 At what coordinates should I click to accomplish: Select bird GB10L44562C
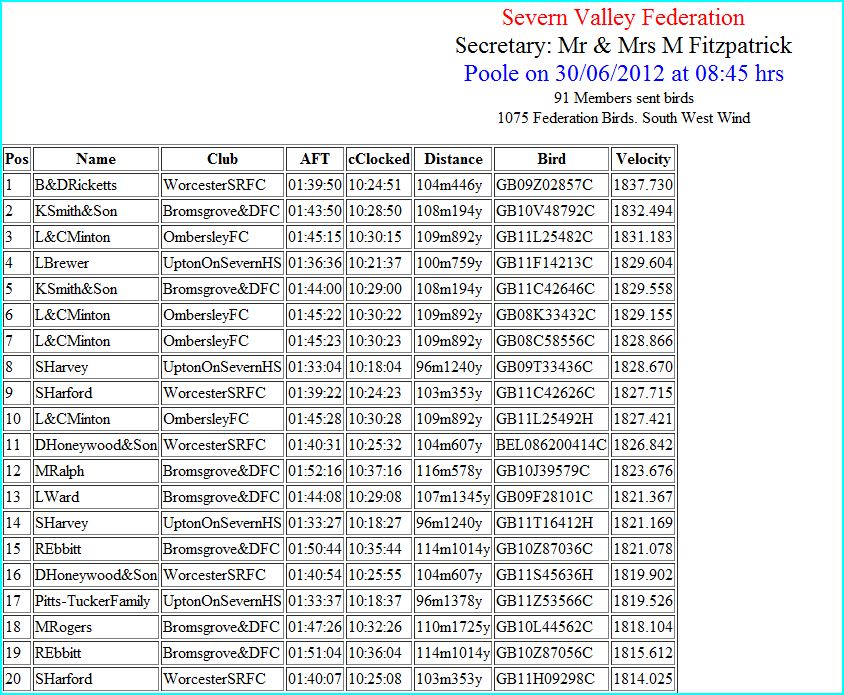pyautogui.click(x=544, y=627)
